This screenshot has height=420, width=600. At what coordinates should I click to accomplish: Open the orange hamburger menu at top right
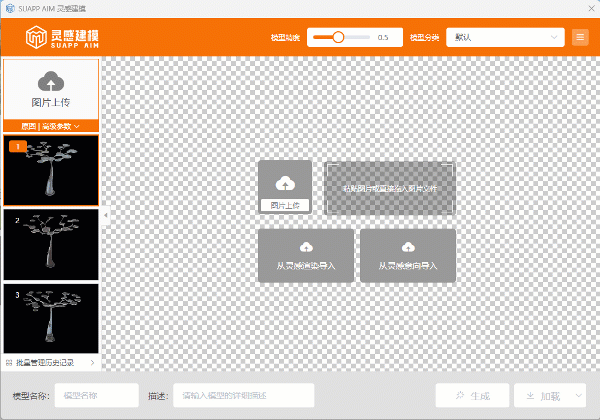pyautogui.click(x=580, y=37)
